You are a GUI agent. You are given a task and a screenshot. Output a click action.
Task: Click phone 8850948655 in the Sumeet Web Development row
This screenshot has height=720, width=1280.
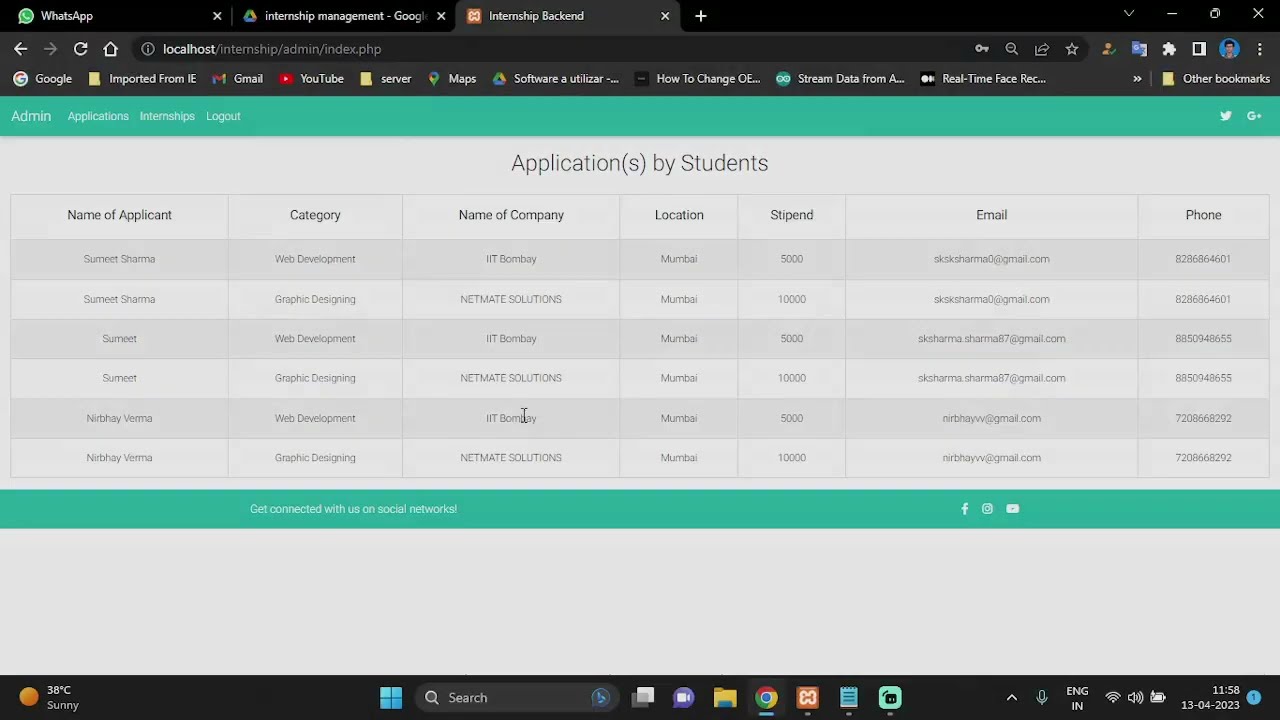pyautogui.click(x=1203, y=339)
